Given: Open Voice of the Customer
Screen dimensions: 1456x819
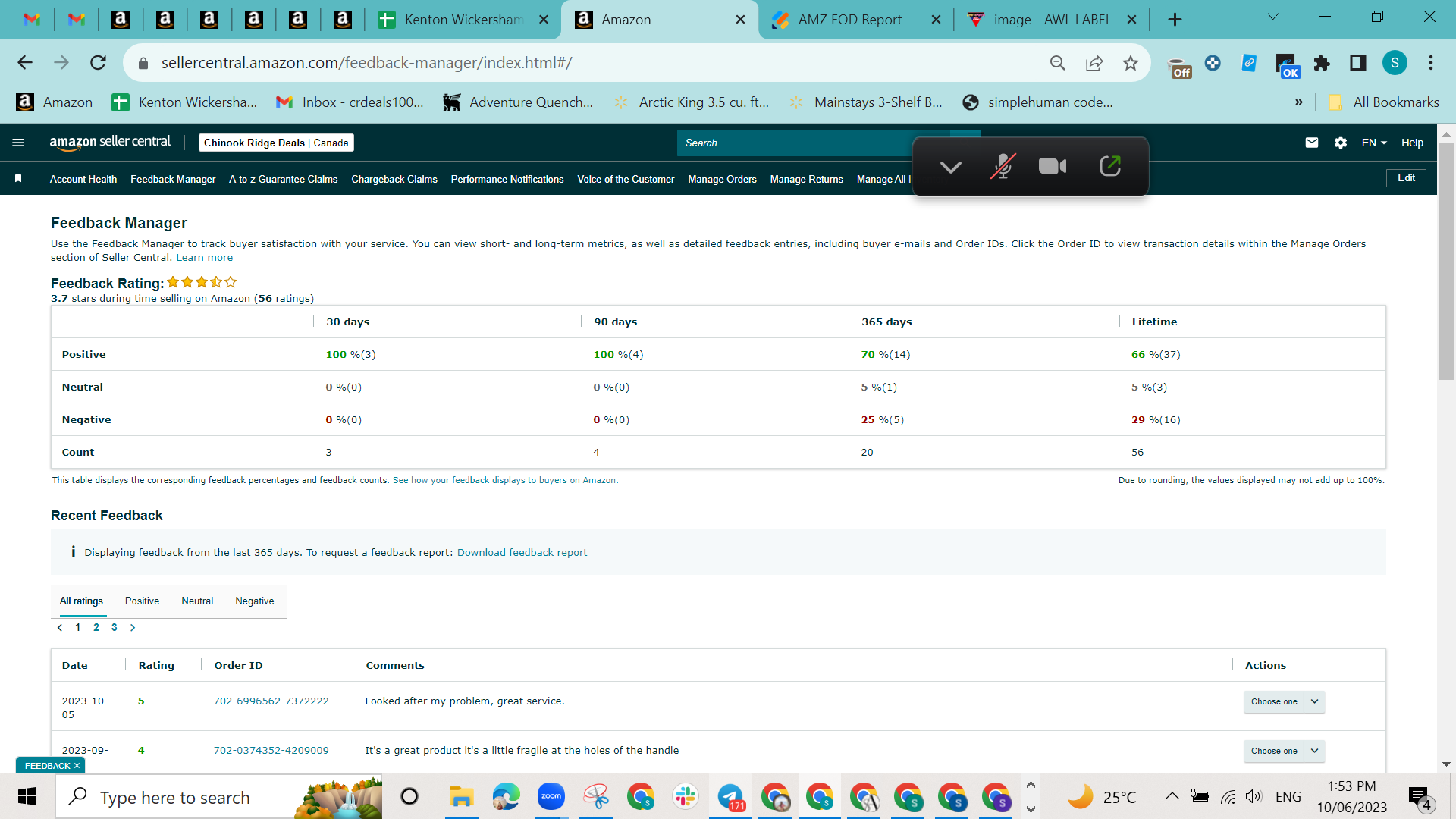Looking at the screenshot, I should click(626, 179).
